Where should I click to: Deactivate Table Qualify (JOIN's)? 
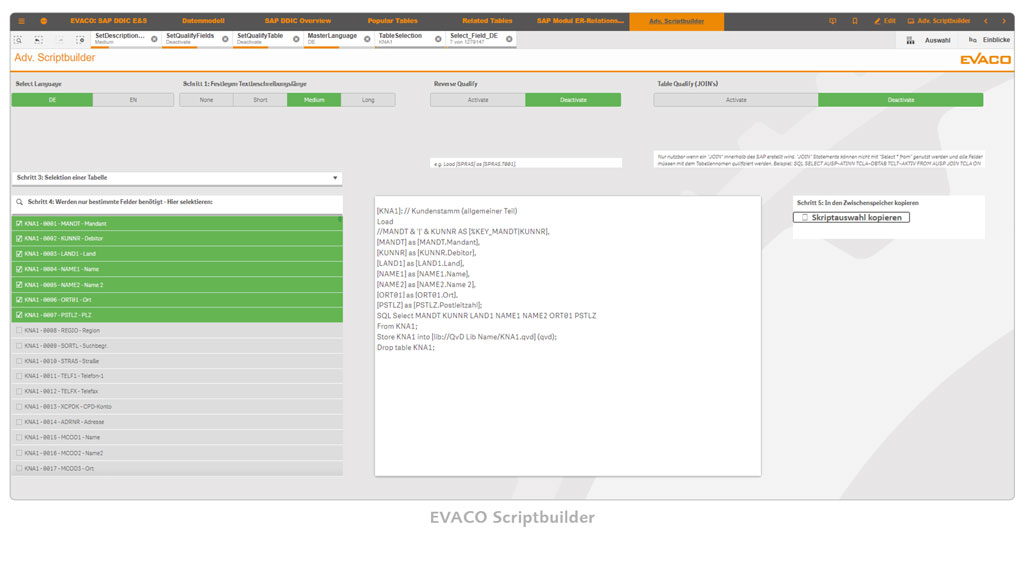click(901, 100)
